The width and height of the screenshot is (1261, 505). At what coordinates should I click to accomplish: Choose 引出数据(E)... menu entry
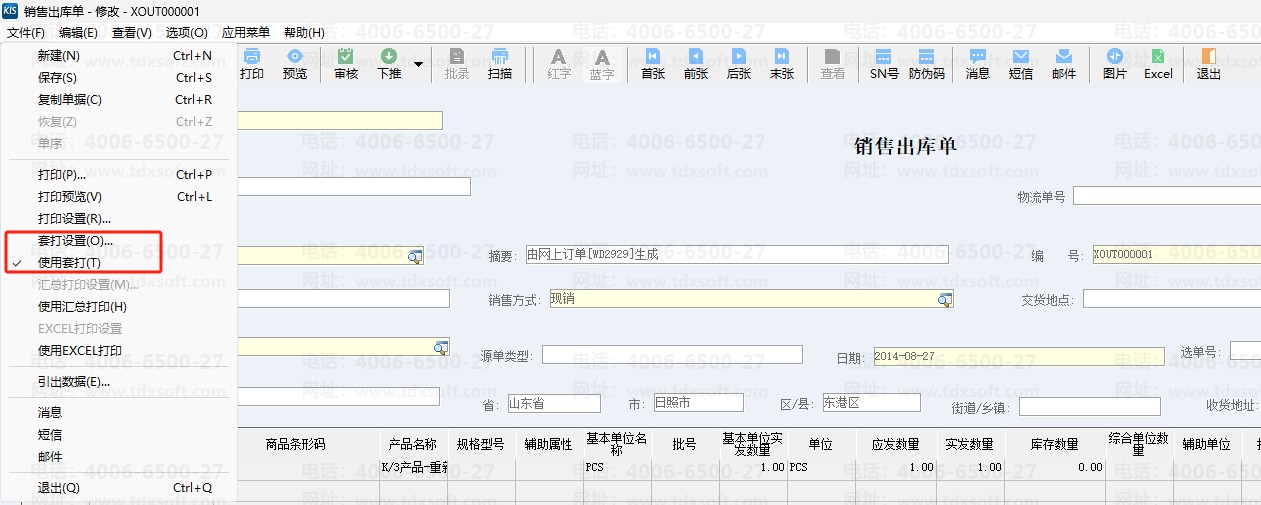(119, 382)
